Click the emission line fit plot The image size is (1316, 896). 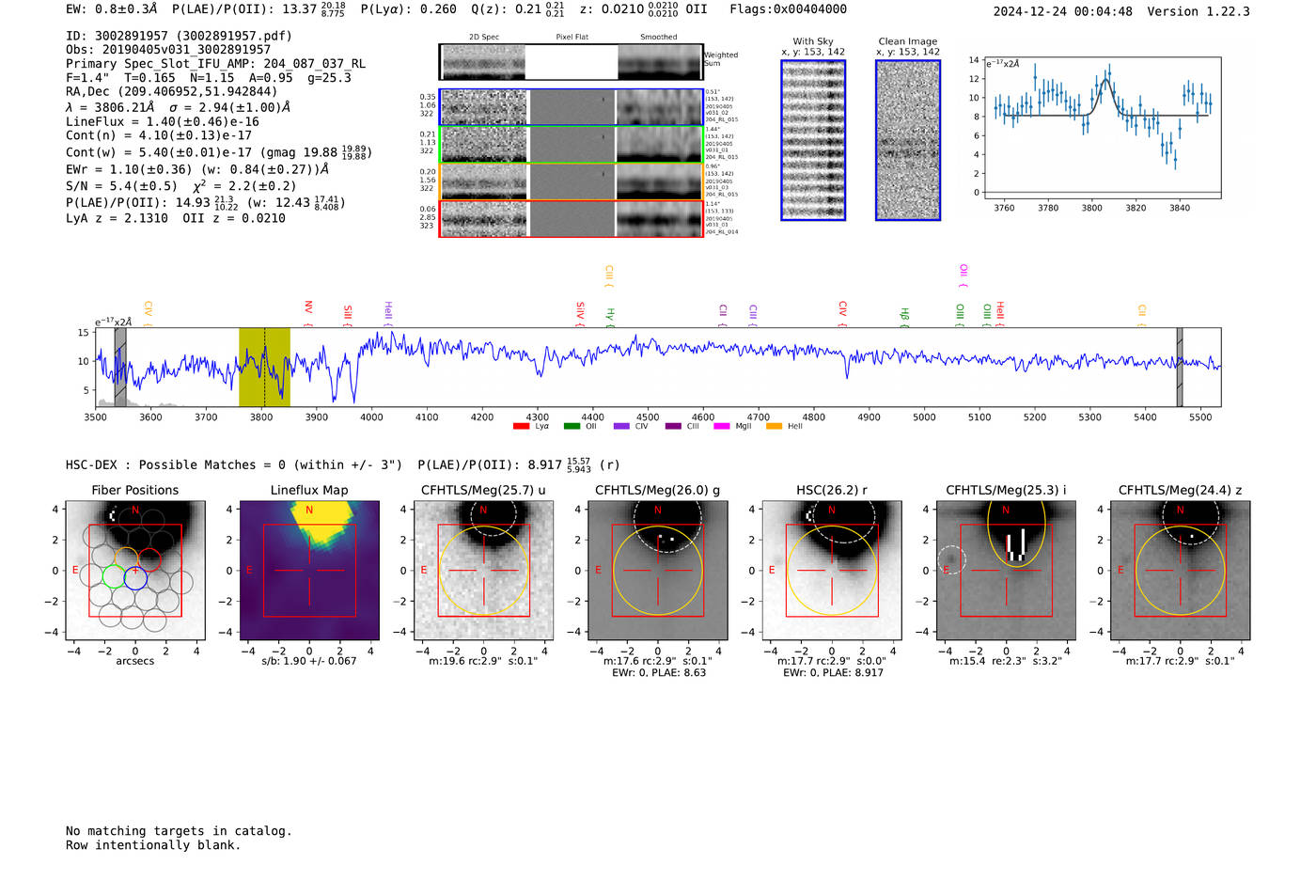(1102, 128)
